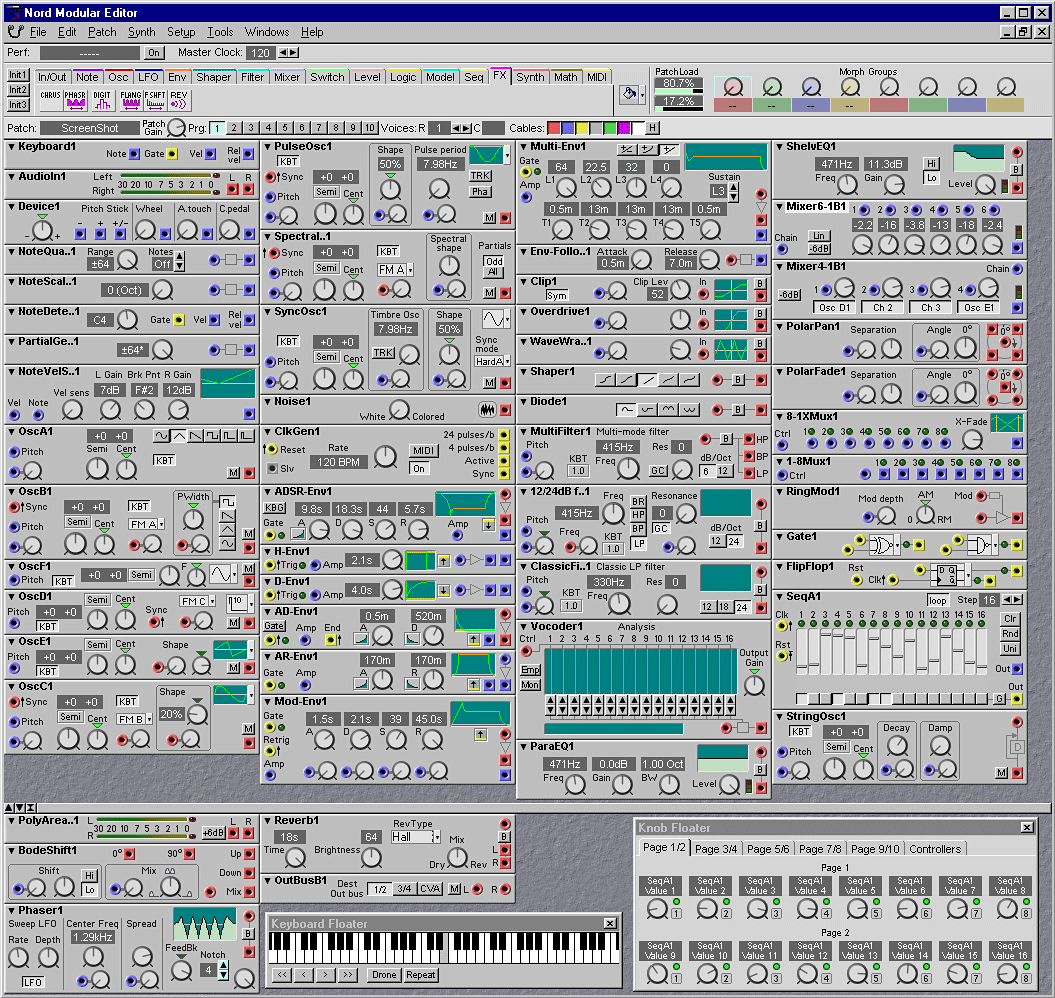Click the Noise1 waveform display icon
Screen dimensions: 1055x998
pyautogui.click(x=487, y=409)
